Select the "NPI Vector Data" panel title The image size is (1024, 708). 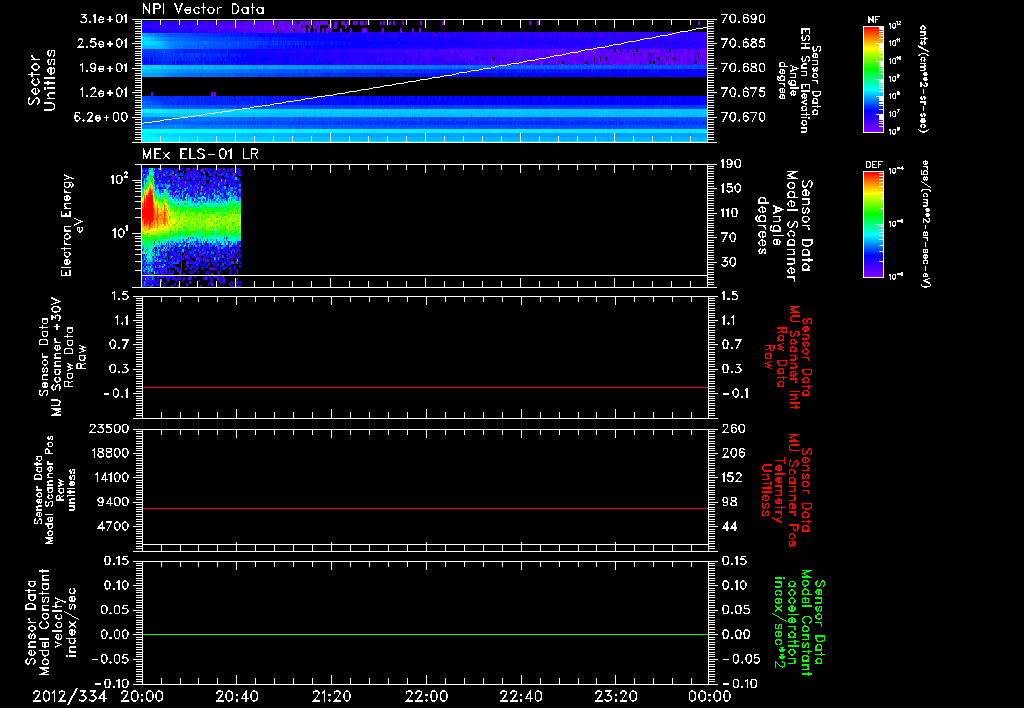[x=203, y=9]
